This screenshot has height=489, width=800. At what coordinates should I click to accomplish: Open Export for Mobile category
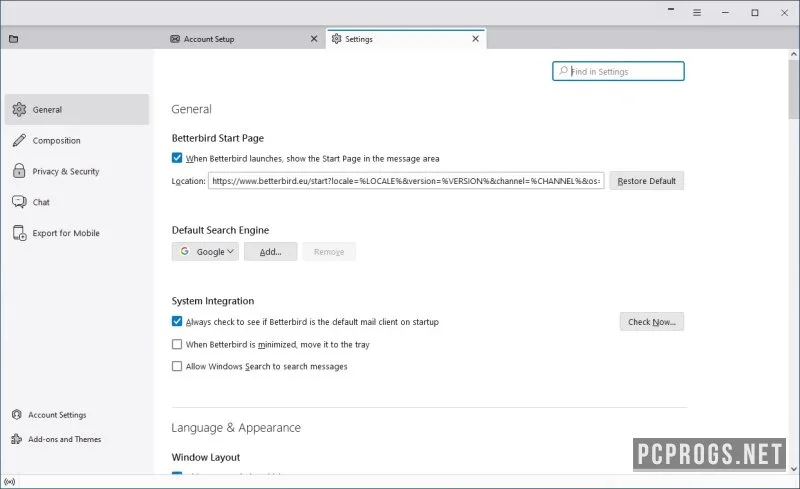click(77, 233)
